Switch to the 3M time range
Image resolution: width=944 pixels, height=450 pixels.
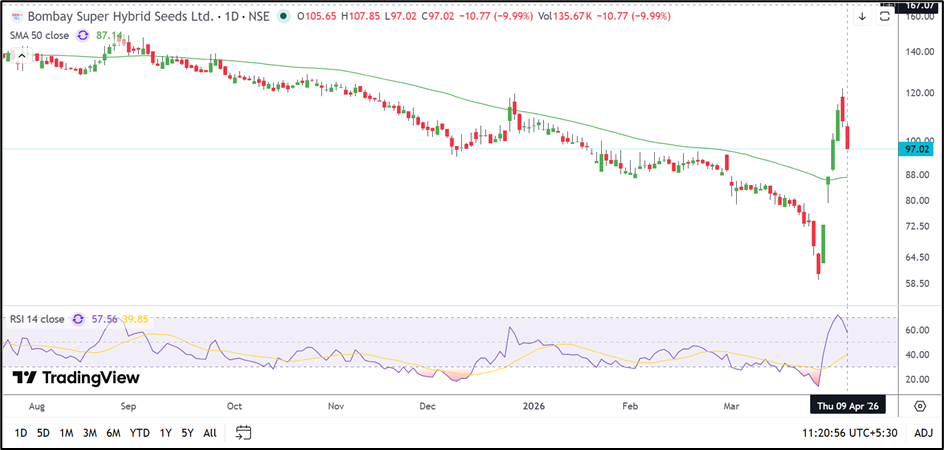pos(90,432)
